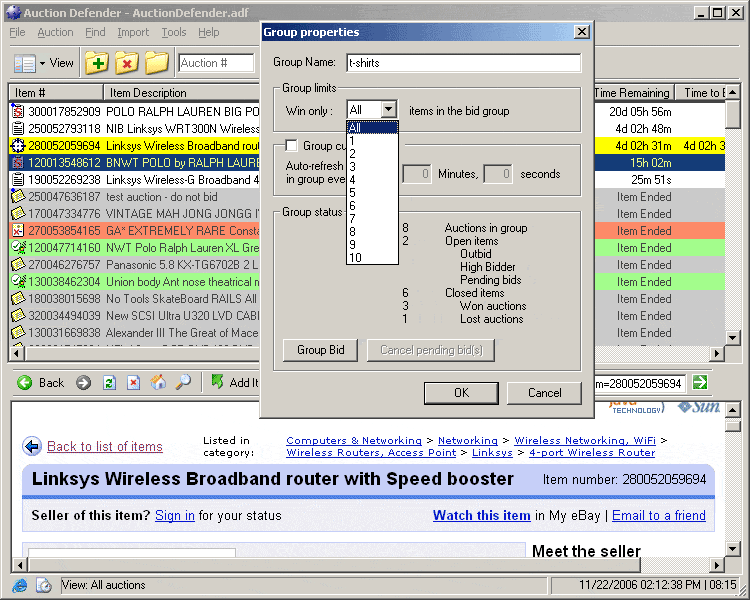Click the clock icon in status bar
Screen dimensions: 750x600
point(44,586)
